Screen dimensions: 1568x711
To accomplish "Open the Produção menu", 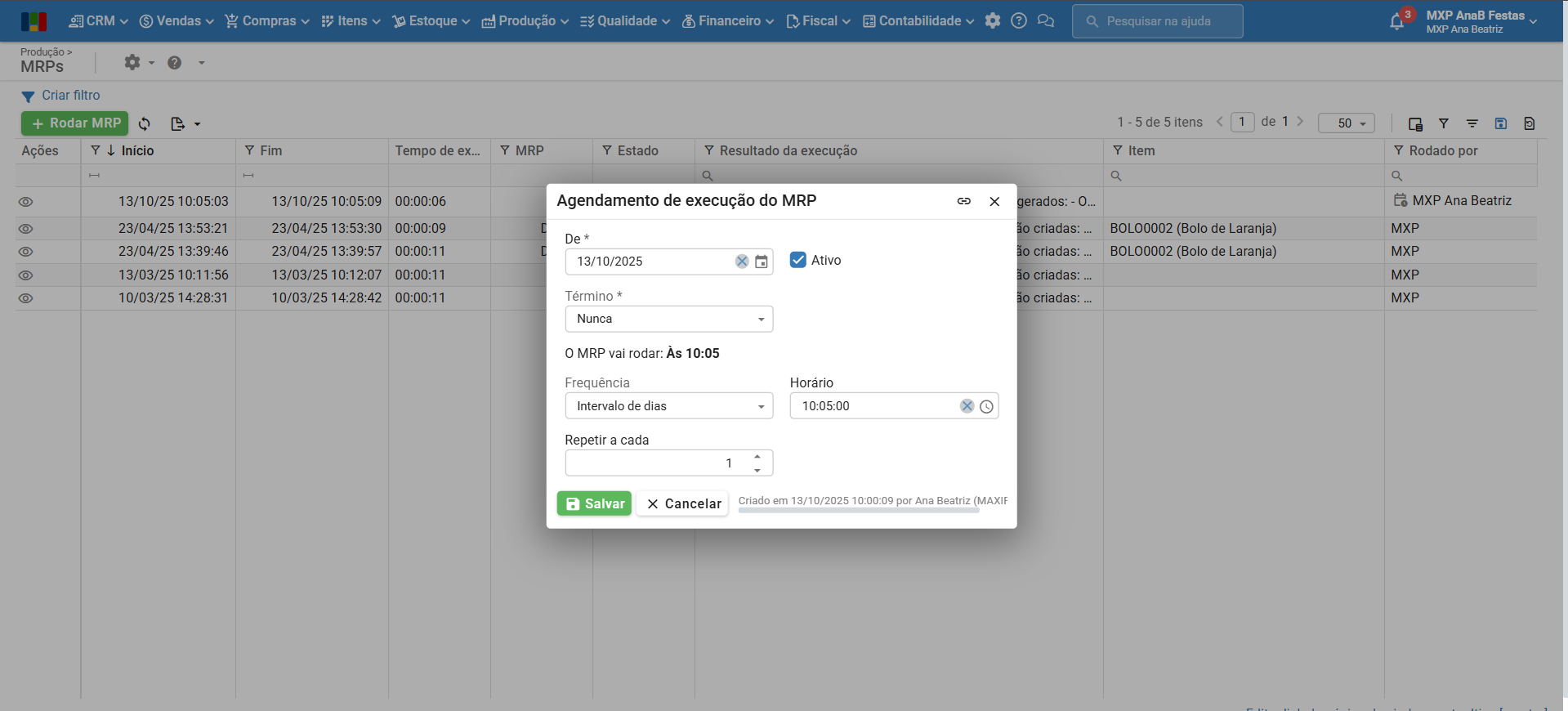I will coord(525,21).
